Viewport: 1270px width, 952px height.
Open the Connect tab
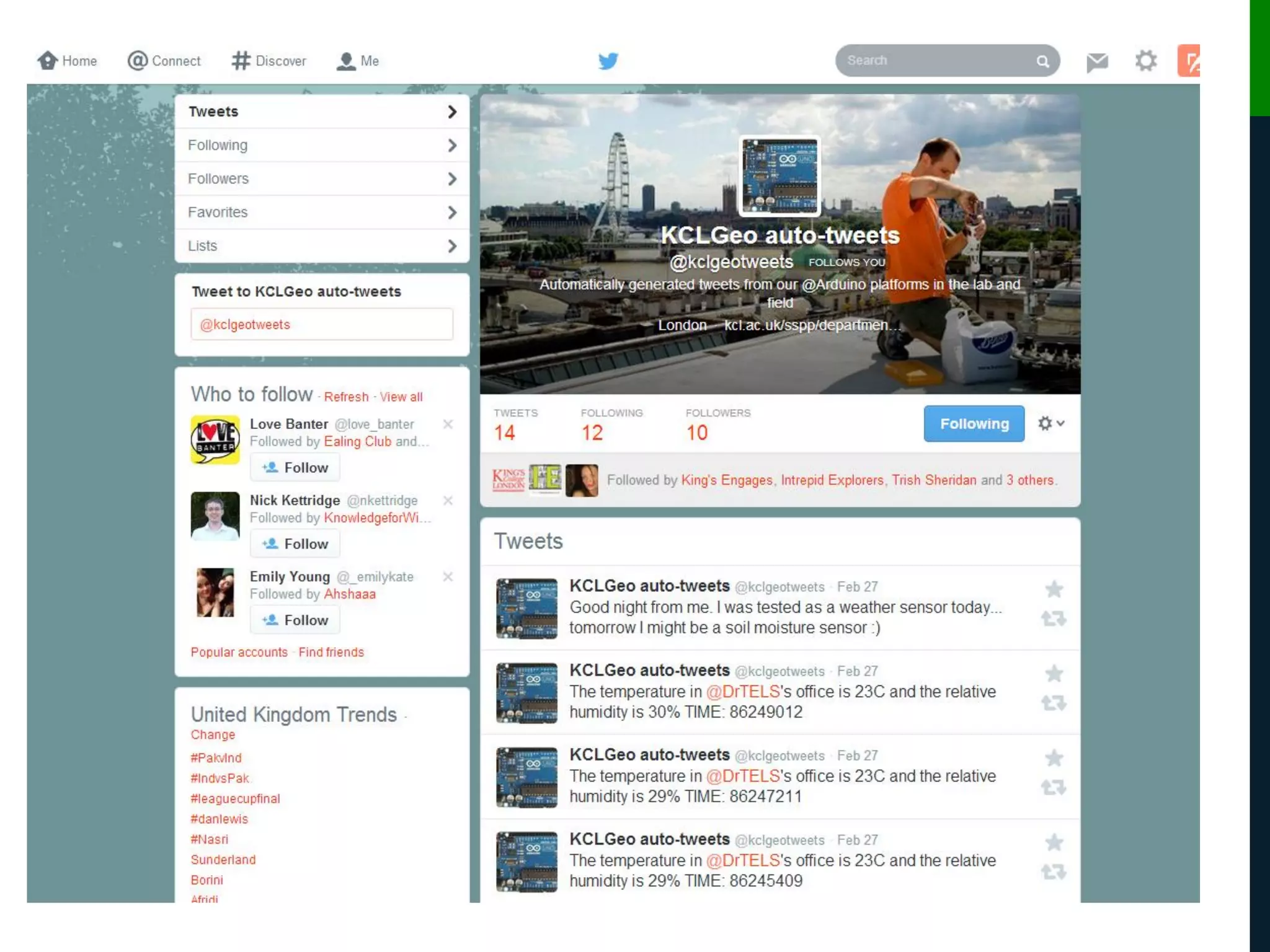164,61
